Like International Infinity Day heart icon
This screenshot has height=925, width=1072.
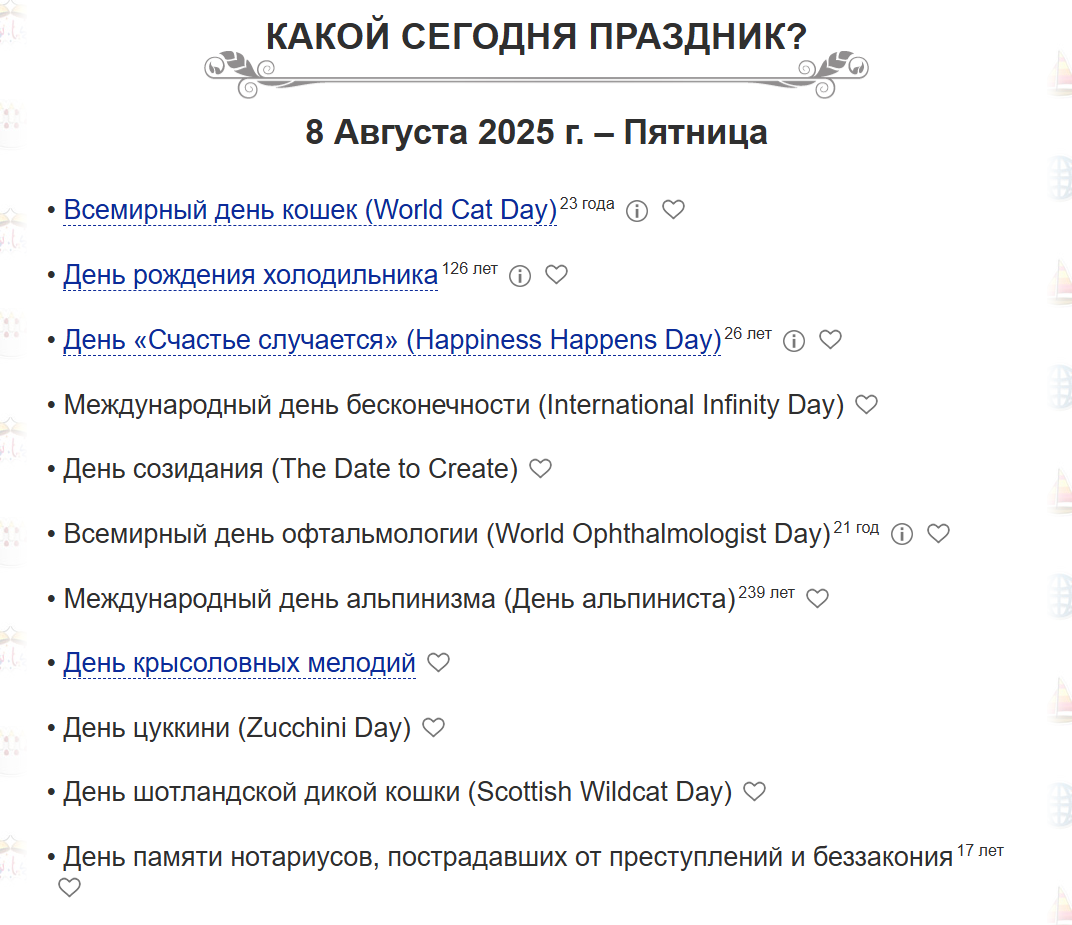click(x=867, y=404)
